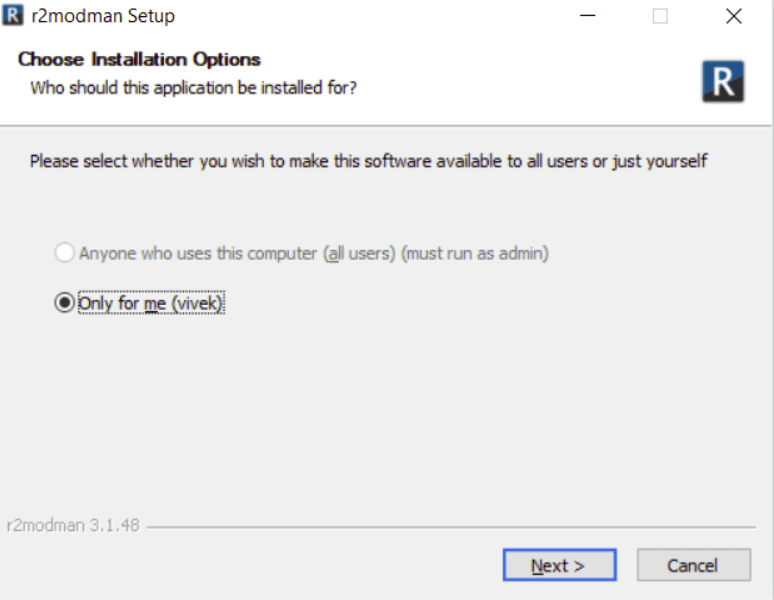Click the 'Choose Installation Options' heading
Screen dimensions: 774x600
pyautogui.click(x=139, y=59)
